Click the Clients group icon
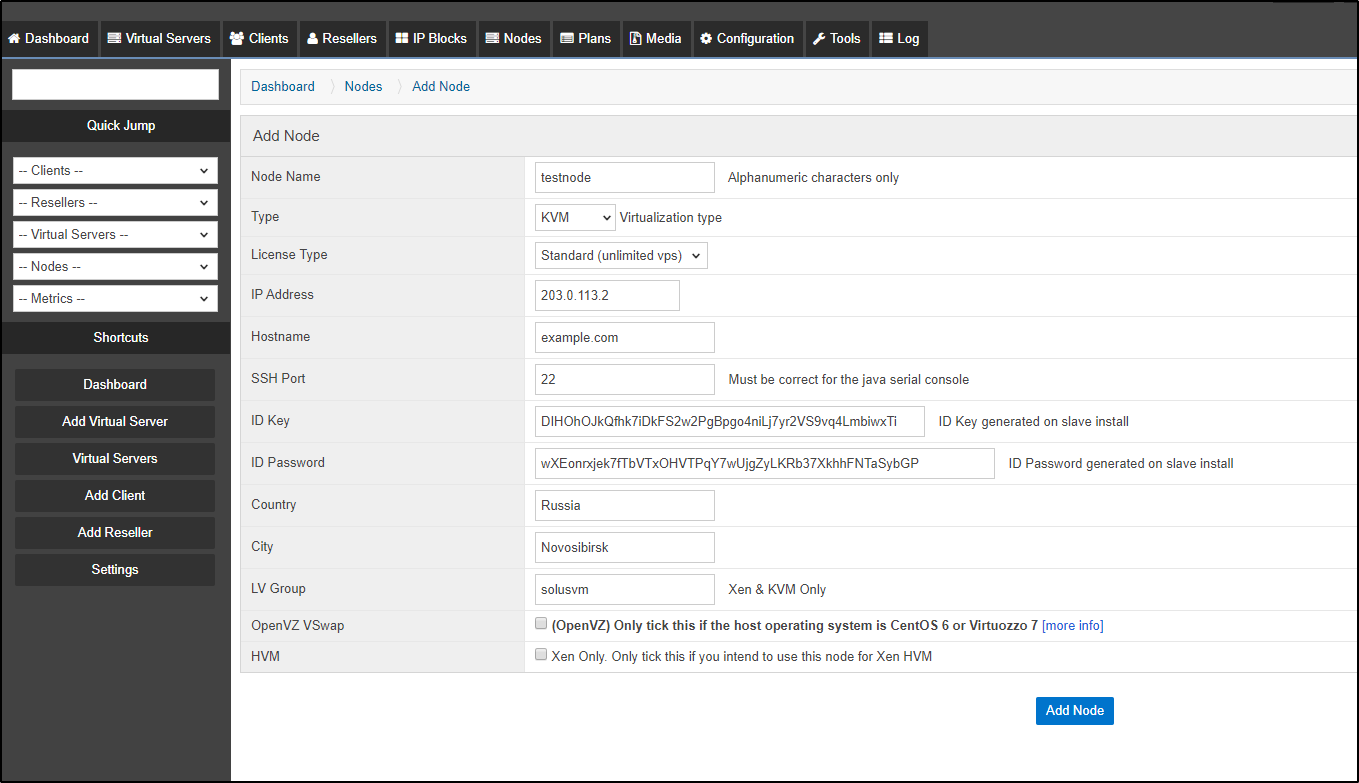 [x=237, y=39]
